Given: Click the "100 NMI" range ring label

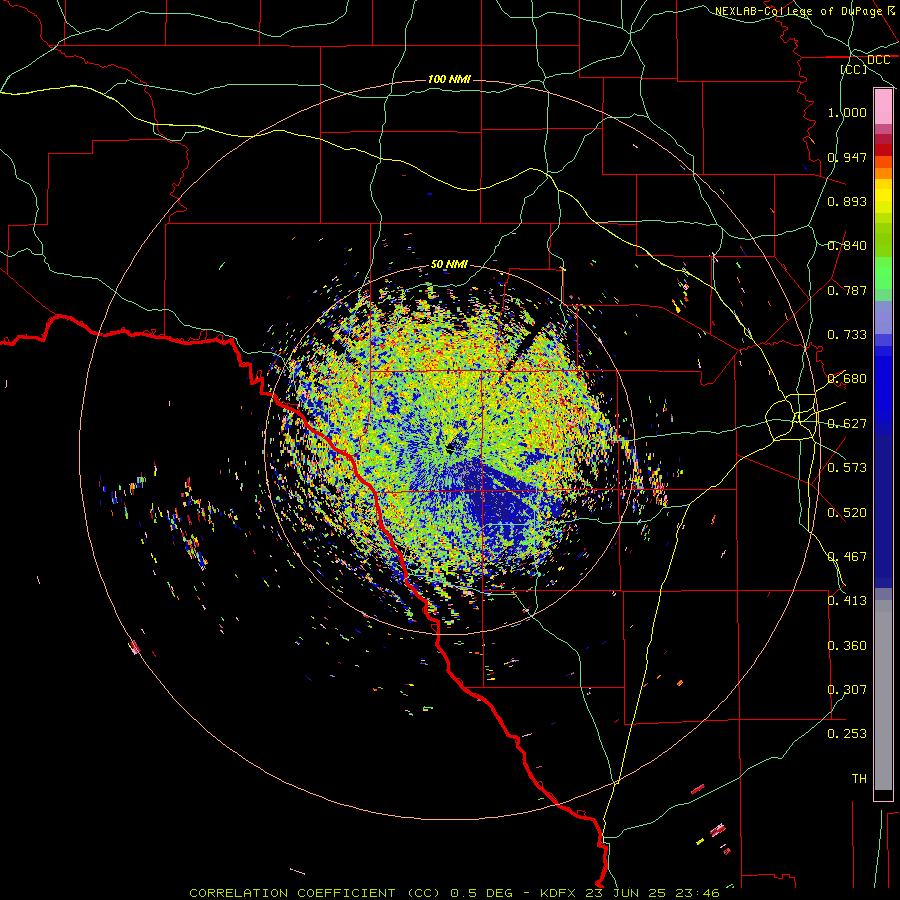Looking at the screenshot, I should (449, 79).
